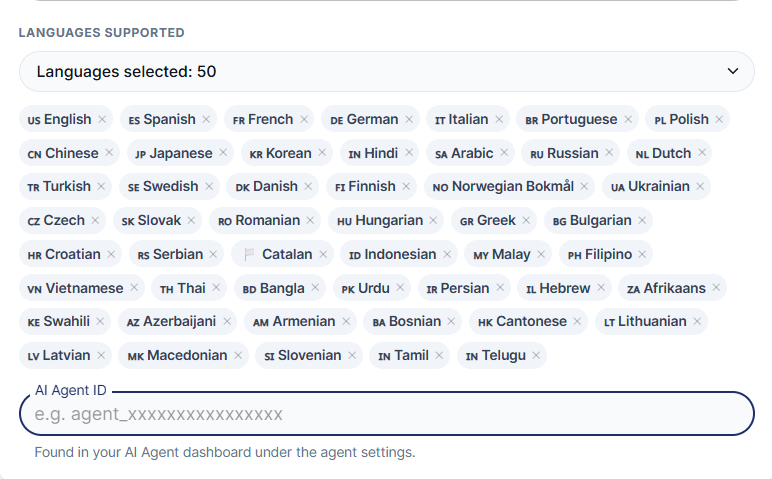Remove the Macedonian language chip
The width and height of the screenshot is (772, 479).
point(238,355)
